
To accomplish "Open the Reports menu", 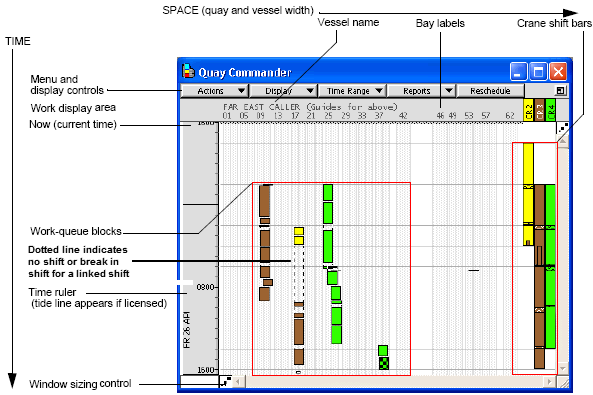I will tap(415, 91).
